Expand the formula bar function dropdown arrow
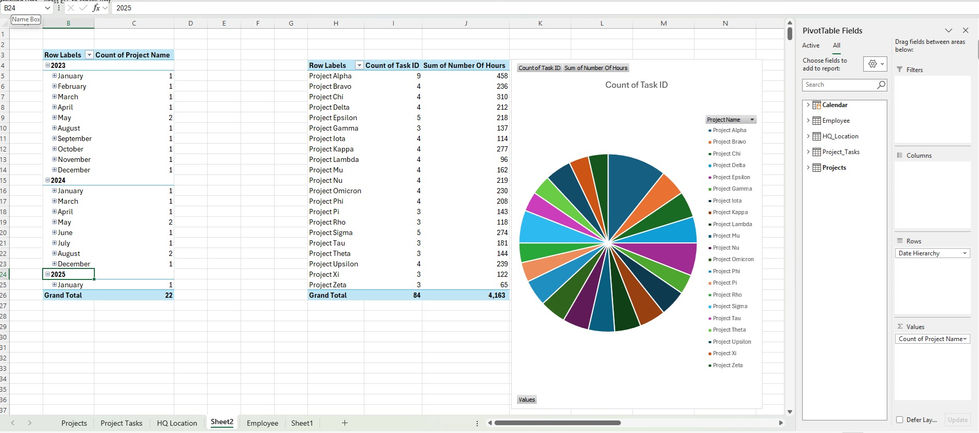This screenshot has height=433, width=979. 105,9
